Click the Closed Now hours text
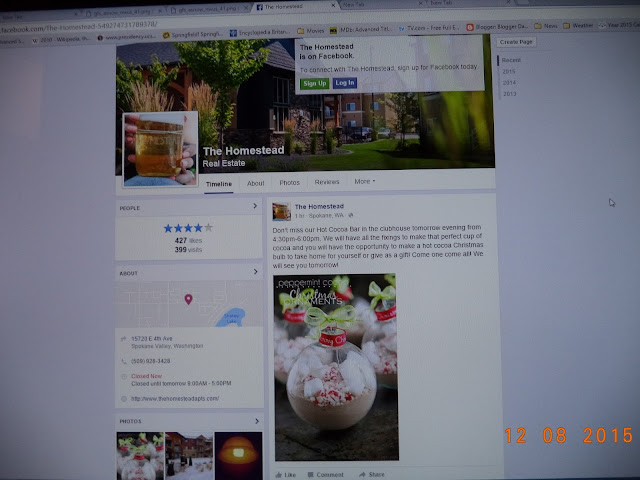Screen dimensions: 640x480 click(x=147, y=376)
